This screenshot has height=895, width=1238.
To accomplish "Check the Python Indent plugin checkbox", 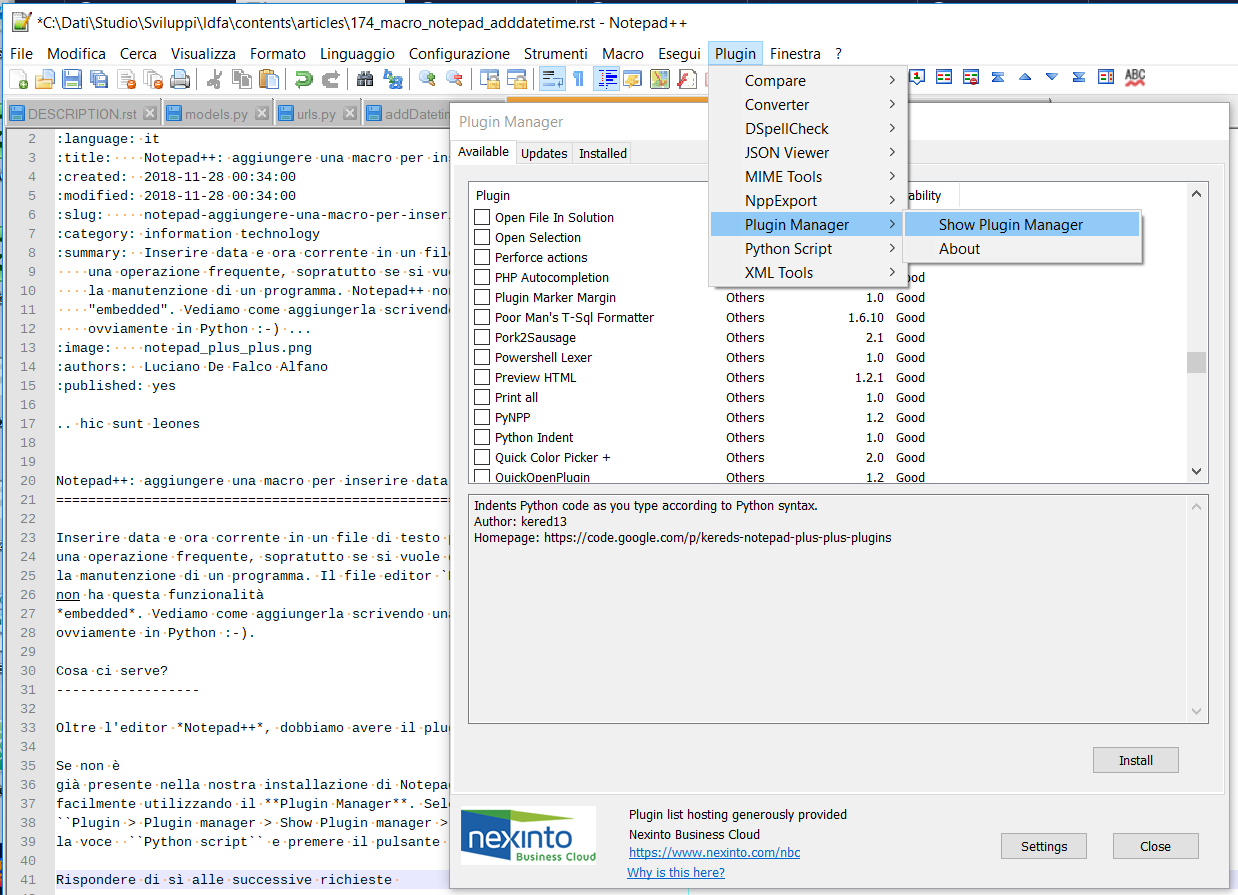I will 482,437.
